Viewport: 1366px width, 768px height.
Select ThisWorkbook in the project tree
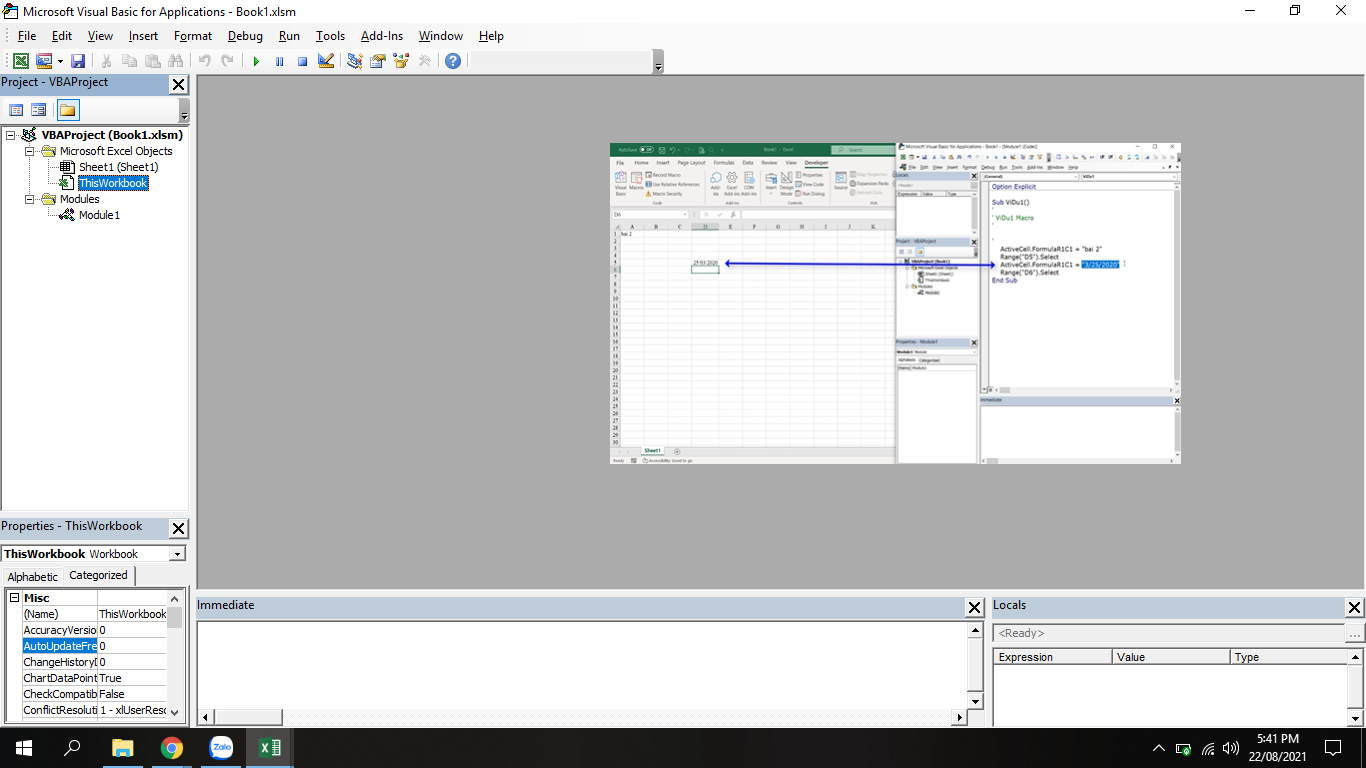click(x=113, y=183)
